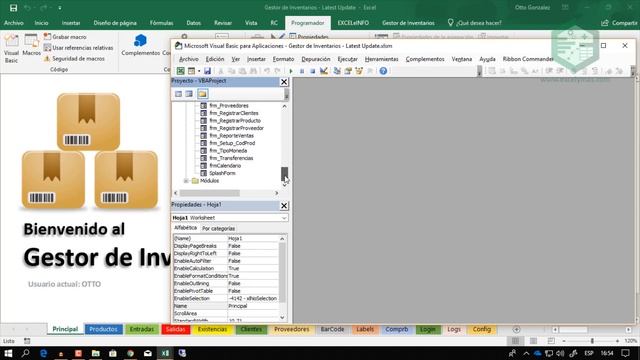Open Archivo menu in VBA editor
Image resolution: width=640 pixels, height=360 pixels.
tap(189, 59)
